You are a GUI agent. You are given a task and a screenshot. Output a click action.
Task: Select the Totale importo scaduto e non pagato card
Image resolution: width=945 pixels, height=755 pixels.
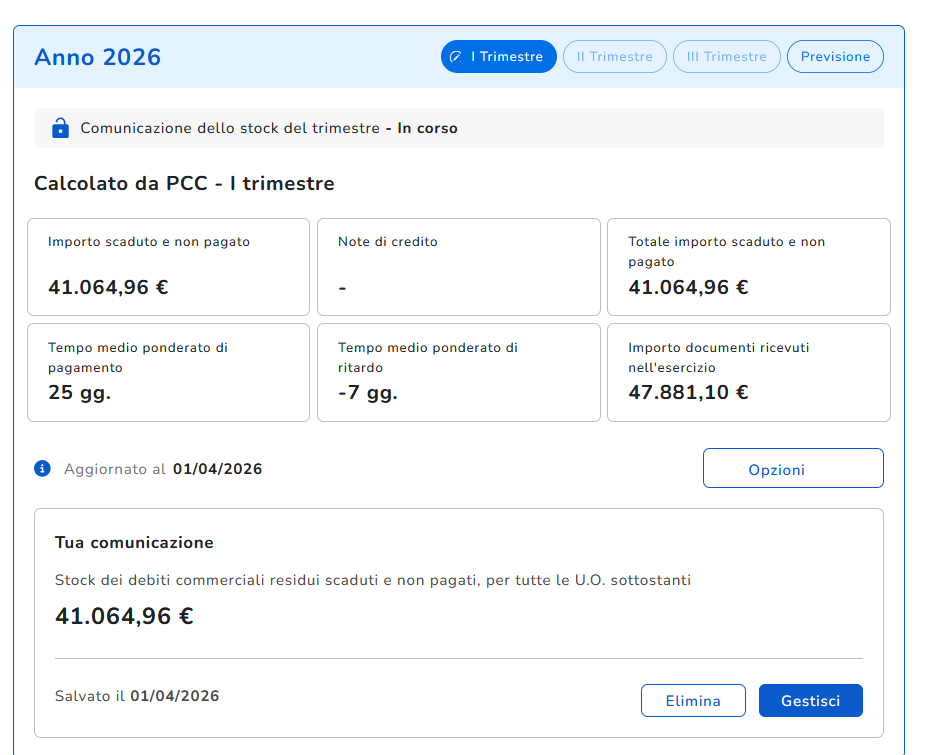click(748, 267)
